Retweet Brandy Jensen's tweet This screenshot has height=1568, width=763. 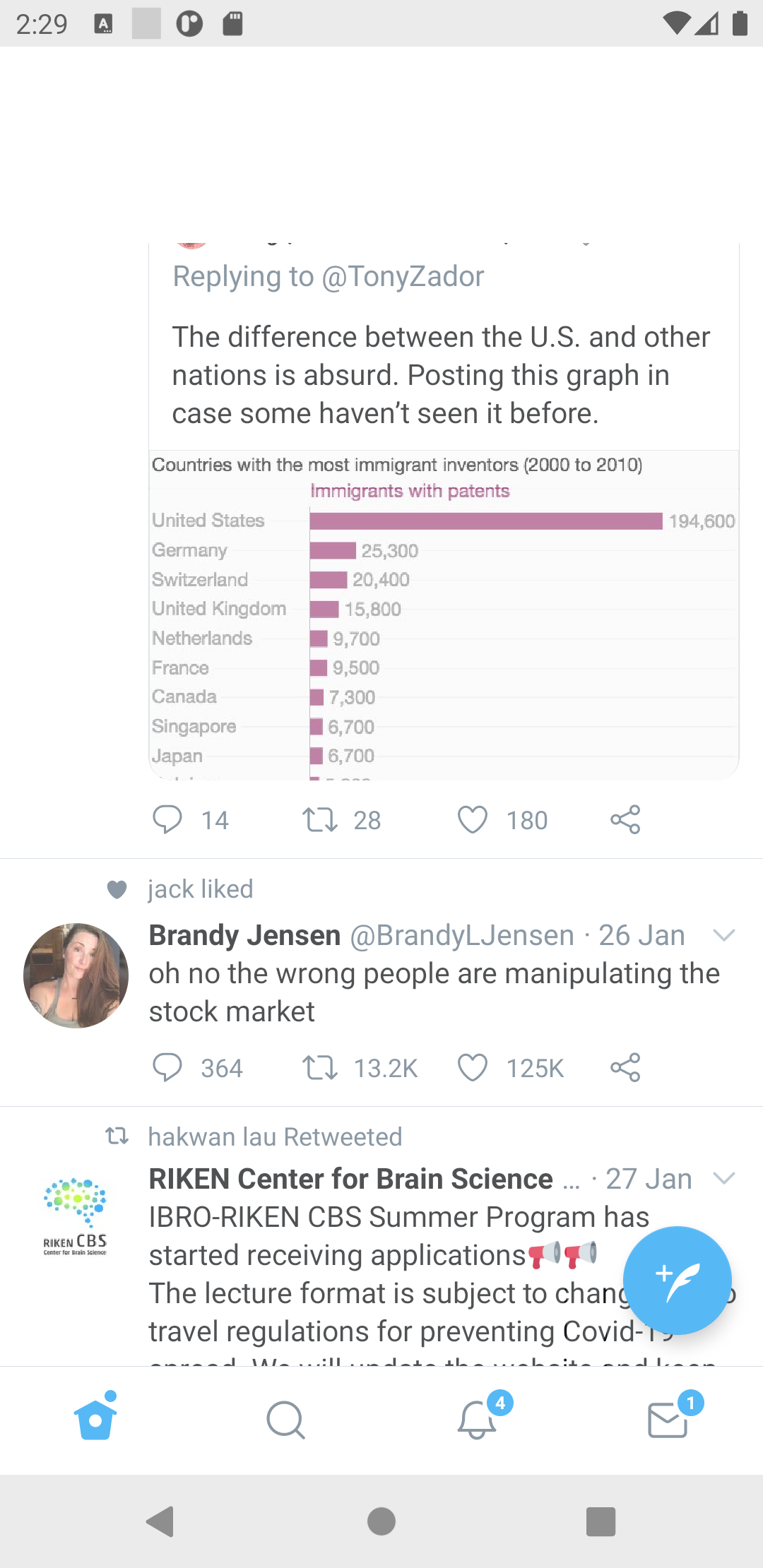click(320, 1068)
